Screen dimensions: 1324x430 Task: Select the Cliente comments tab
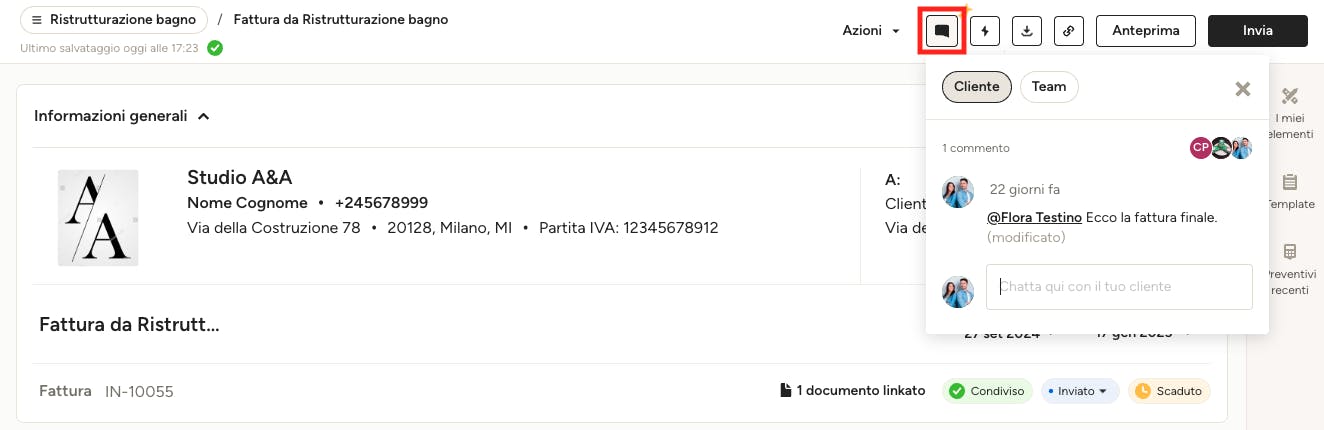tap(977, 87)
